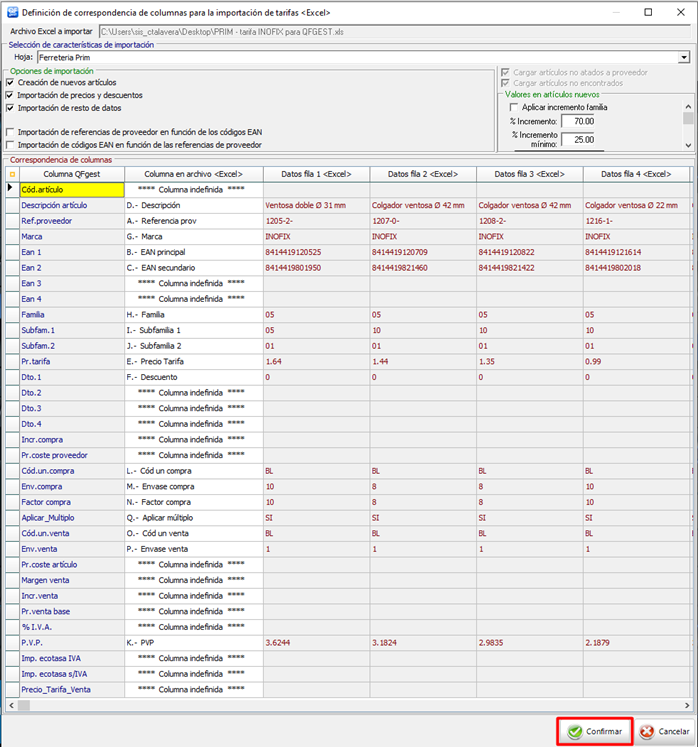Select the Subfam.2 row label

click(38, 346)
